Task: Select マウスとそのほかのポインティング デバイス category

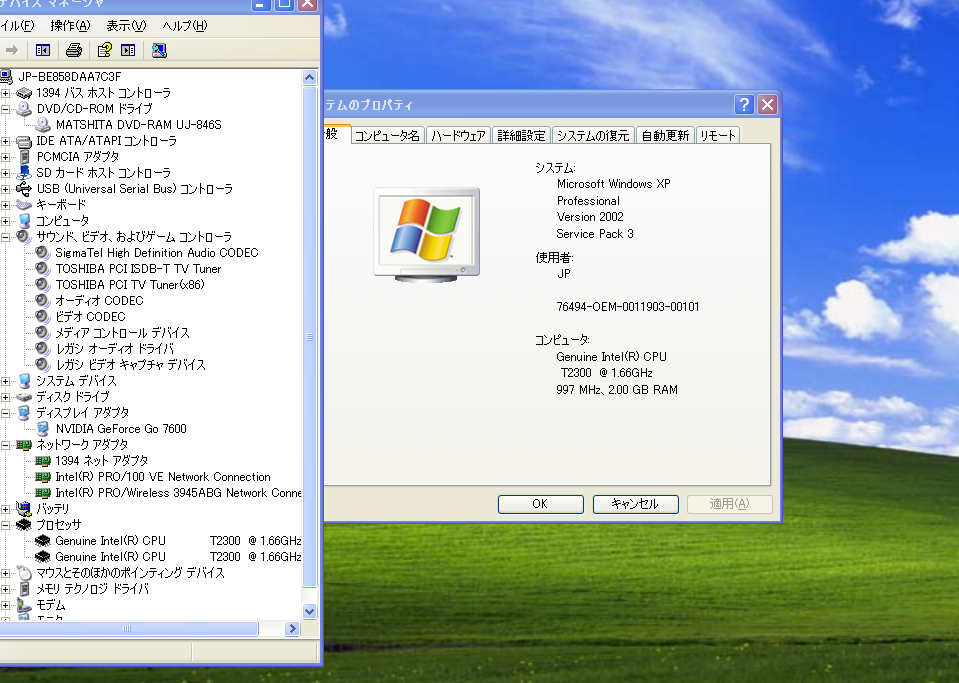Action: pos(130,573)
